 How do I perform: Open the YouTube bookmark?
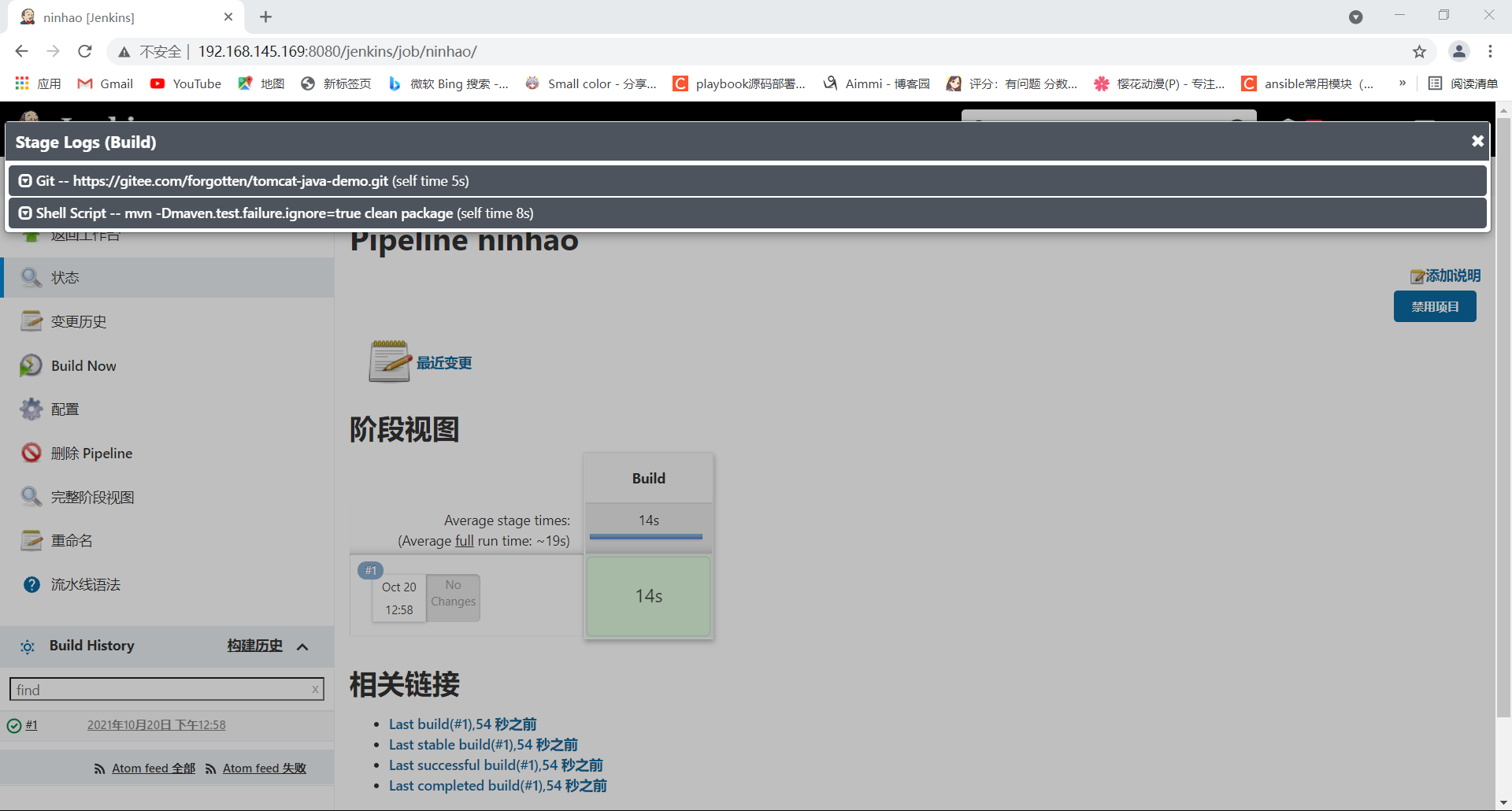click(186, 83)
